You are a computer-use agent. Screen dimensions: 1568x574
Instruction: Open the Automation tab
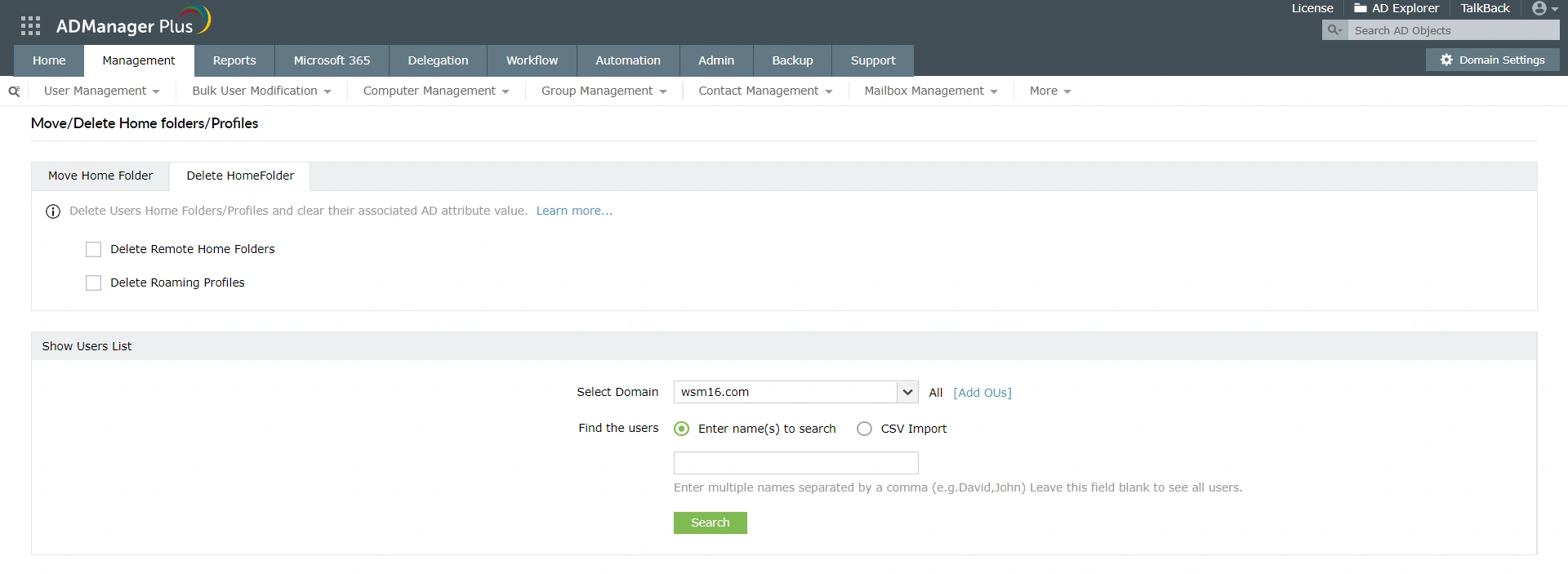pyautogui.click(x=628, y=60)
